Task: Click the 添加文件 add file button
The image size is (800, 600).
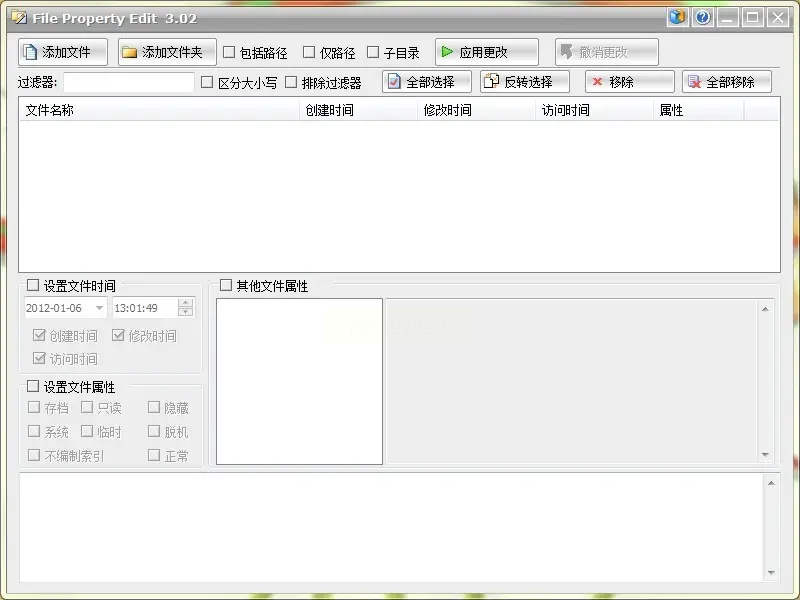Action: (x=63, y=52)
